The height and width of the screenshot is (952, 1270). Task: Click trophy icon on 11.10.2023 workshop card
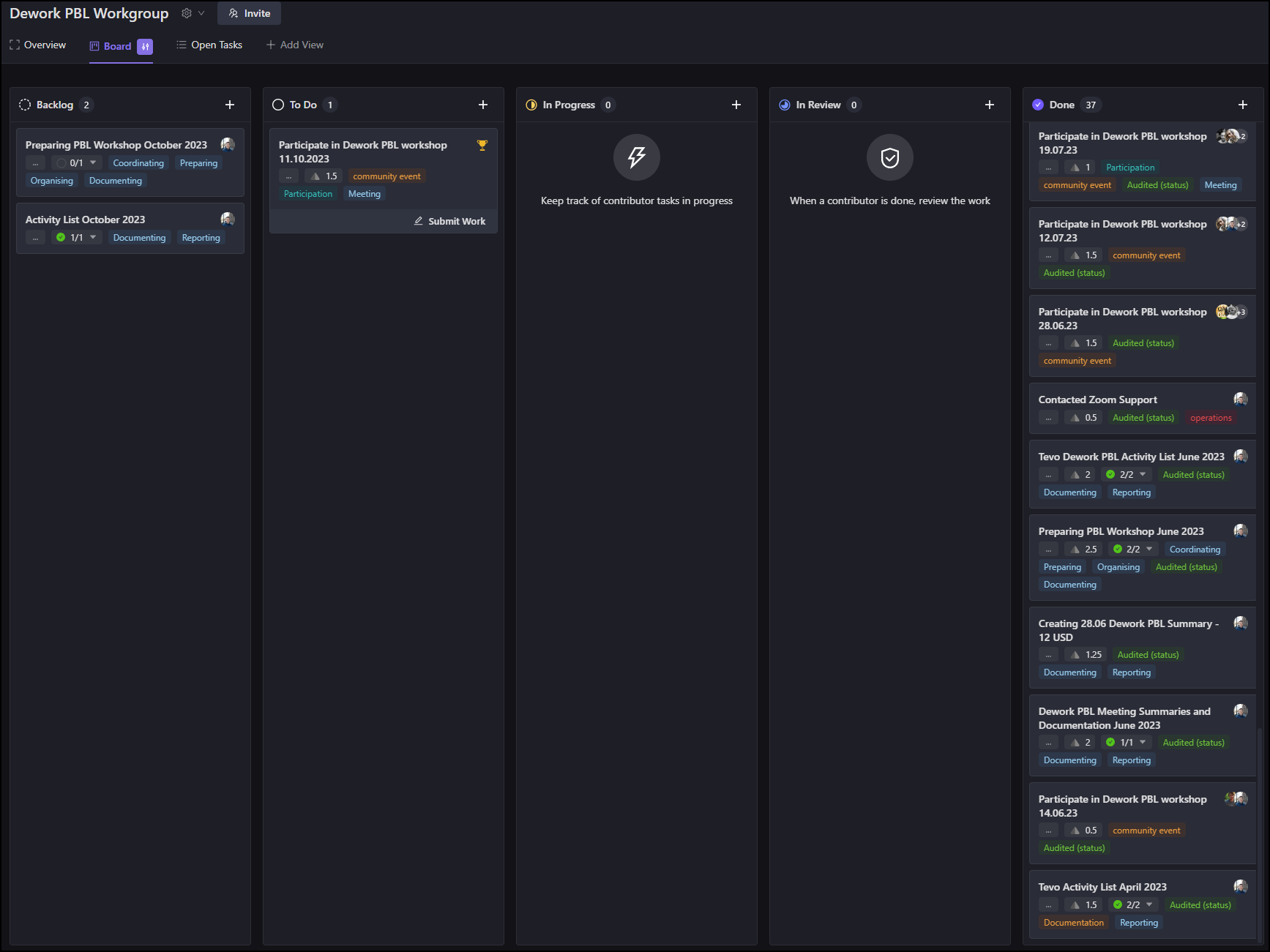pos(482,145)
